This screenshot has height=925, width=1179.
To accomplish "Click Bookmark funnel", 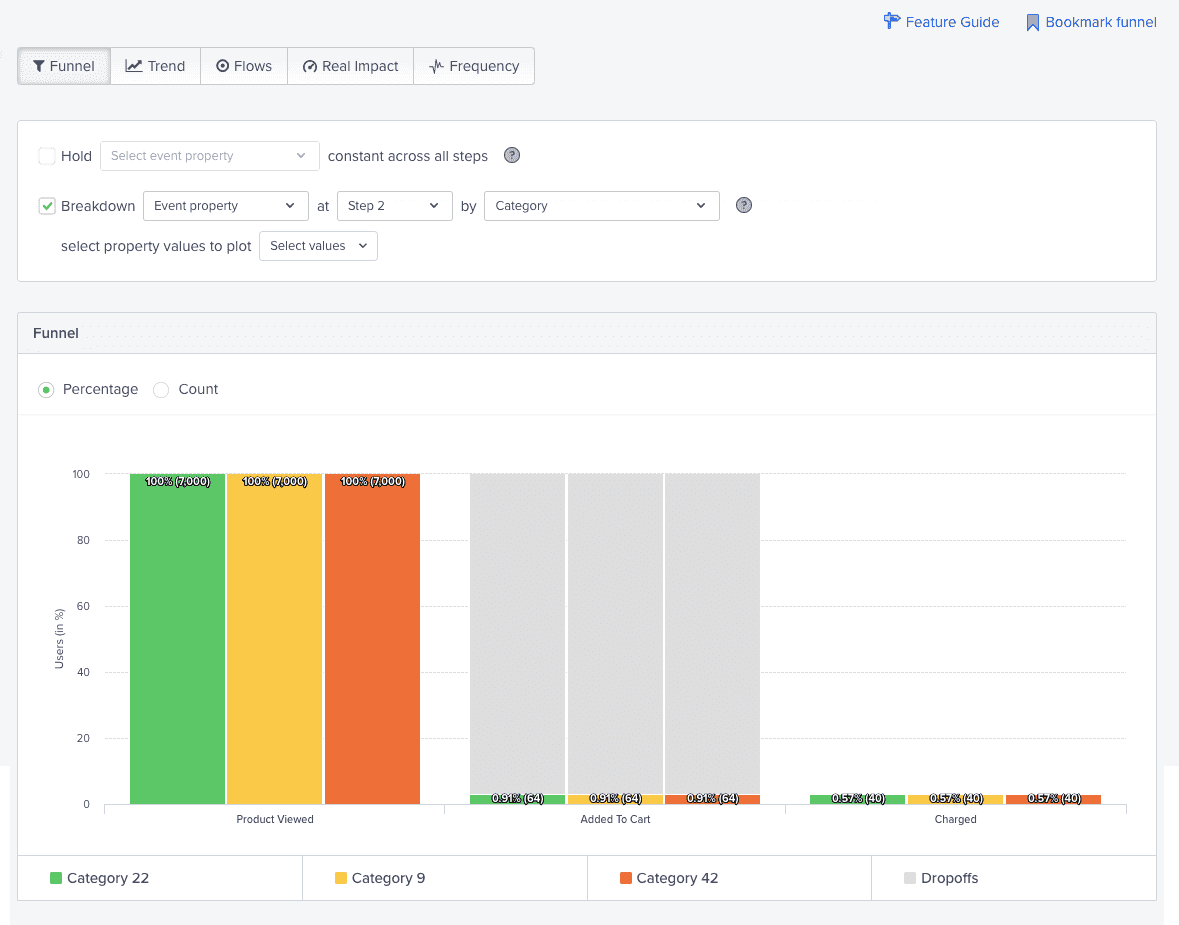I will point(1100,22).
